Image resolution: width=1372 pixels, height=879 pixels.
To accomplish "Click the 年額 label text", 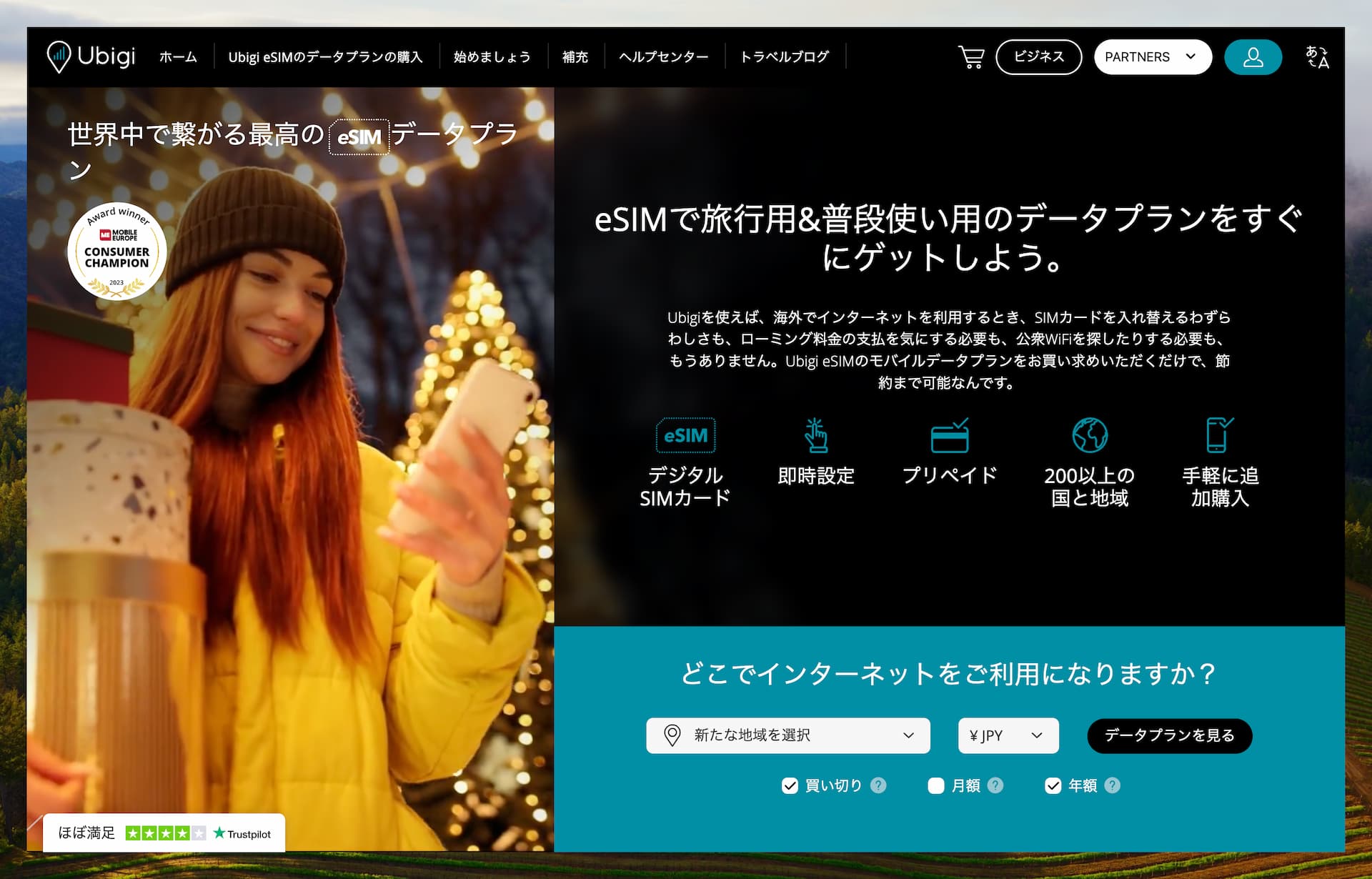I will coord(1082,786).
